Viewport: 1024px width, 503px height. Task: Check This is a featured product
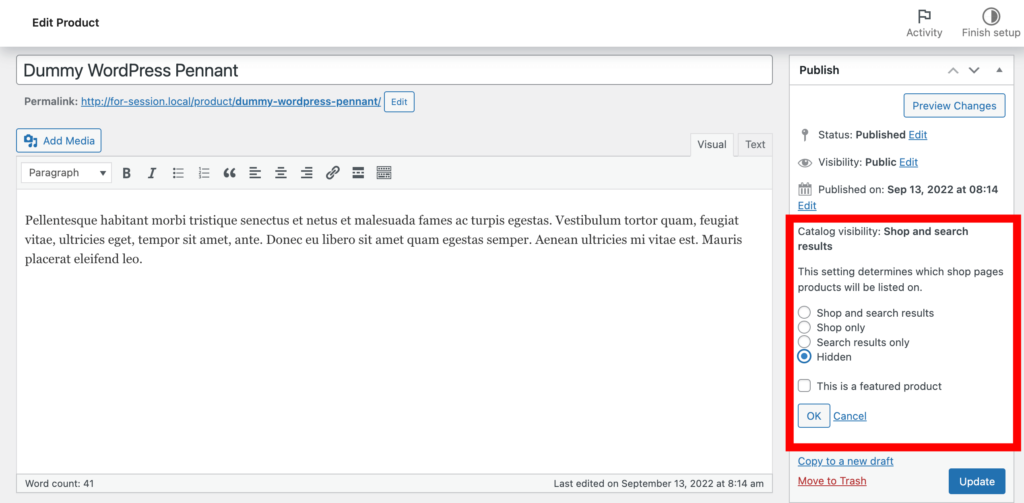coord(805,386)
